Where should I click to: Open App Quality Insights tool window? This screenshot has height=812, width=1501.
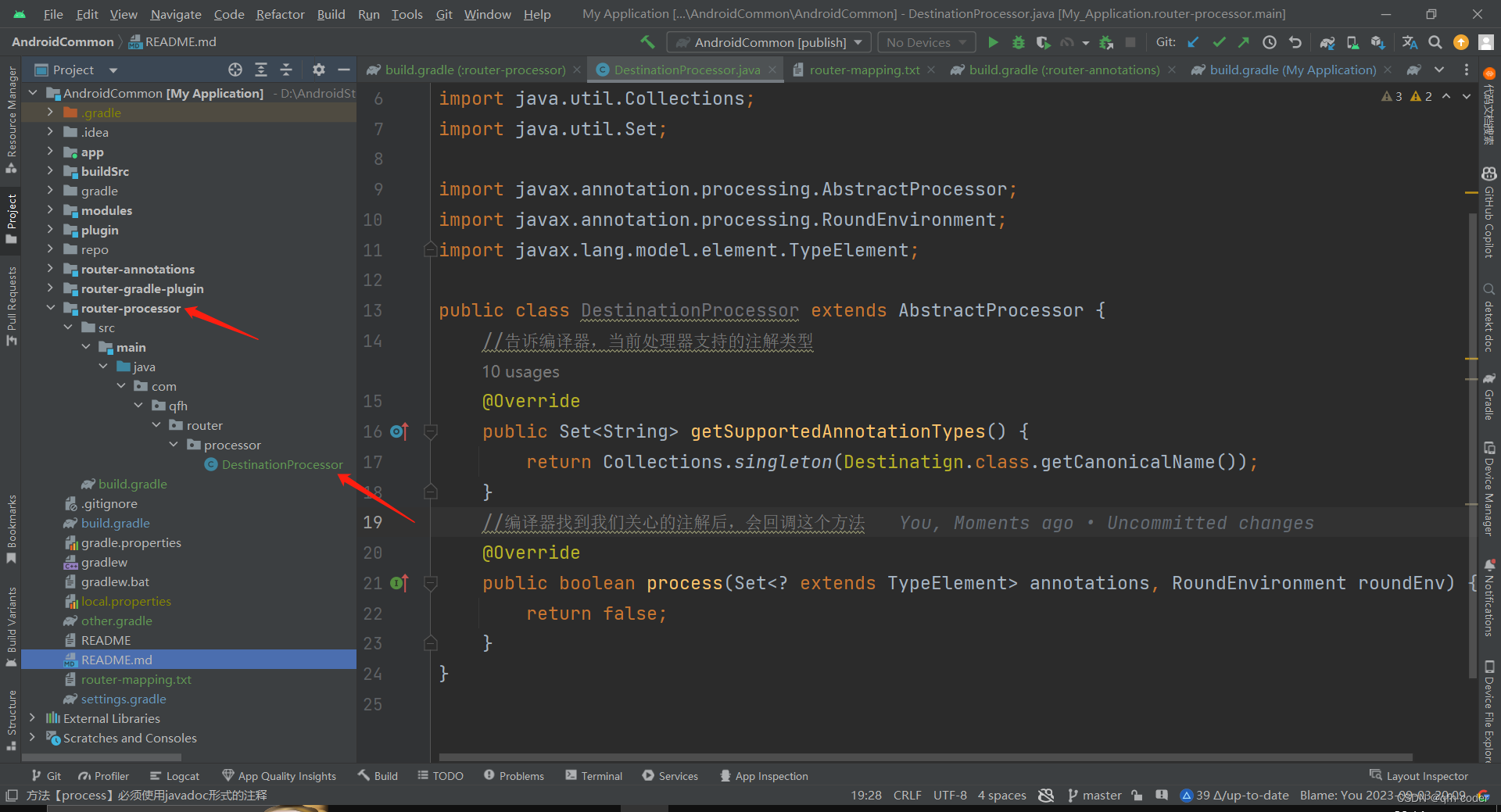click(x=279, y=776)
